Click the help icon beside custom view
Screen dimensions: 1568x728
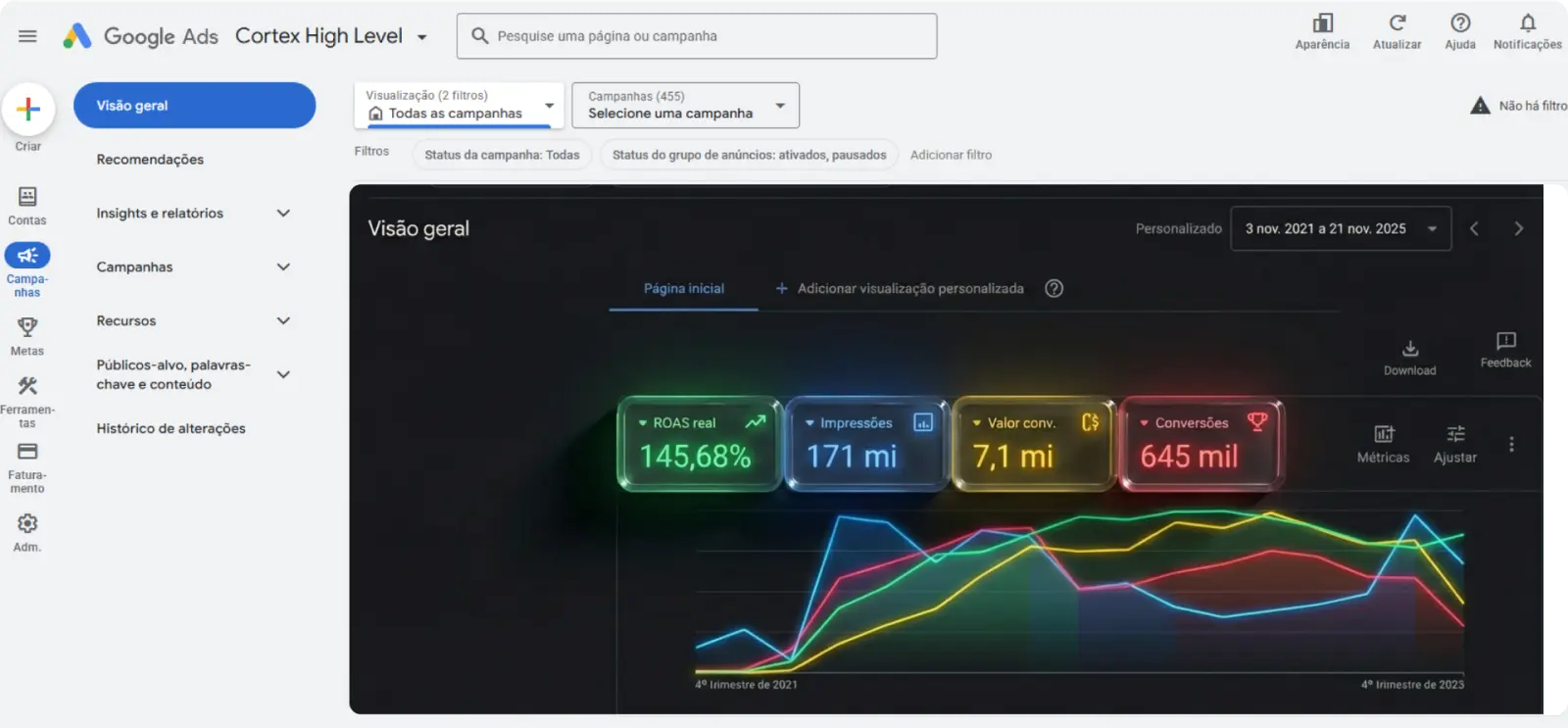(1054, 288)
